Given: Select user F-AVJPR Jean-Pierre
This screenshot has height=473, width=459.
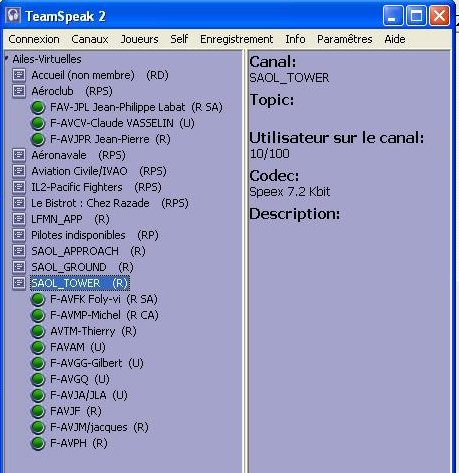Looking at the screenshot, I should pos(110,139).
